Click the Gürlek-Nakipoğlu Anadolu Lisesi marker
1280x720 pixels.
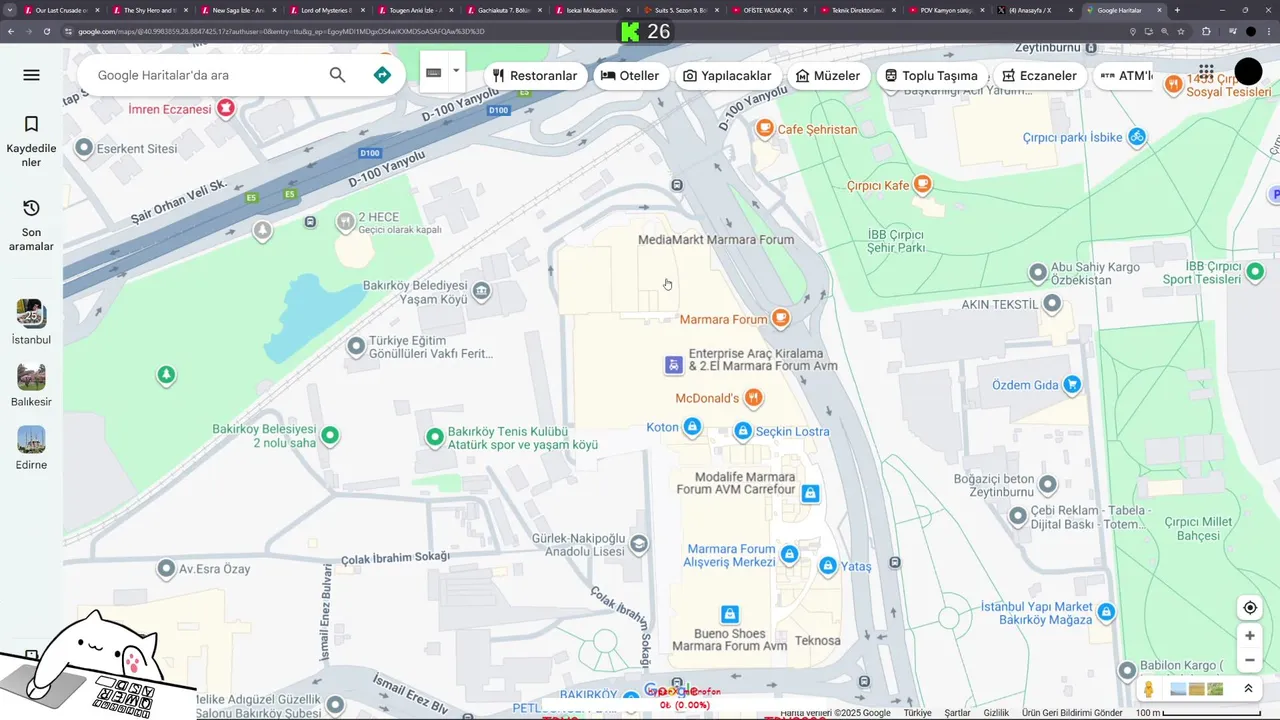pyautogui.click(x=639, y=544)
